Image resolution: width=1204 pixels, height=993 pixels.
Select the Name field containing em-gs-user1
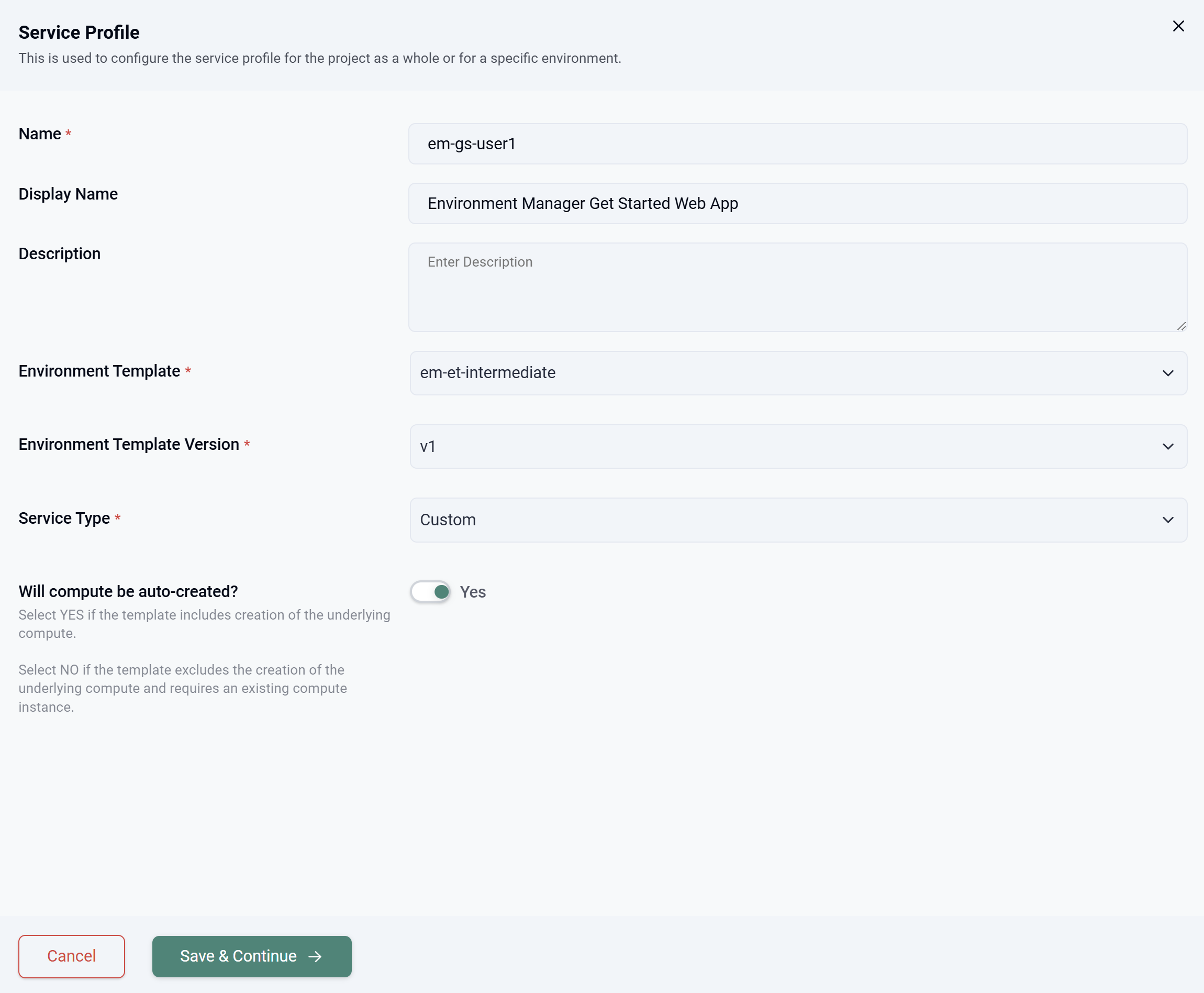798,144
